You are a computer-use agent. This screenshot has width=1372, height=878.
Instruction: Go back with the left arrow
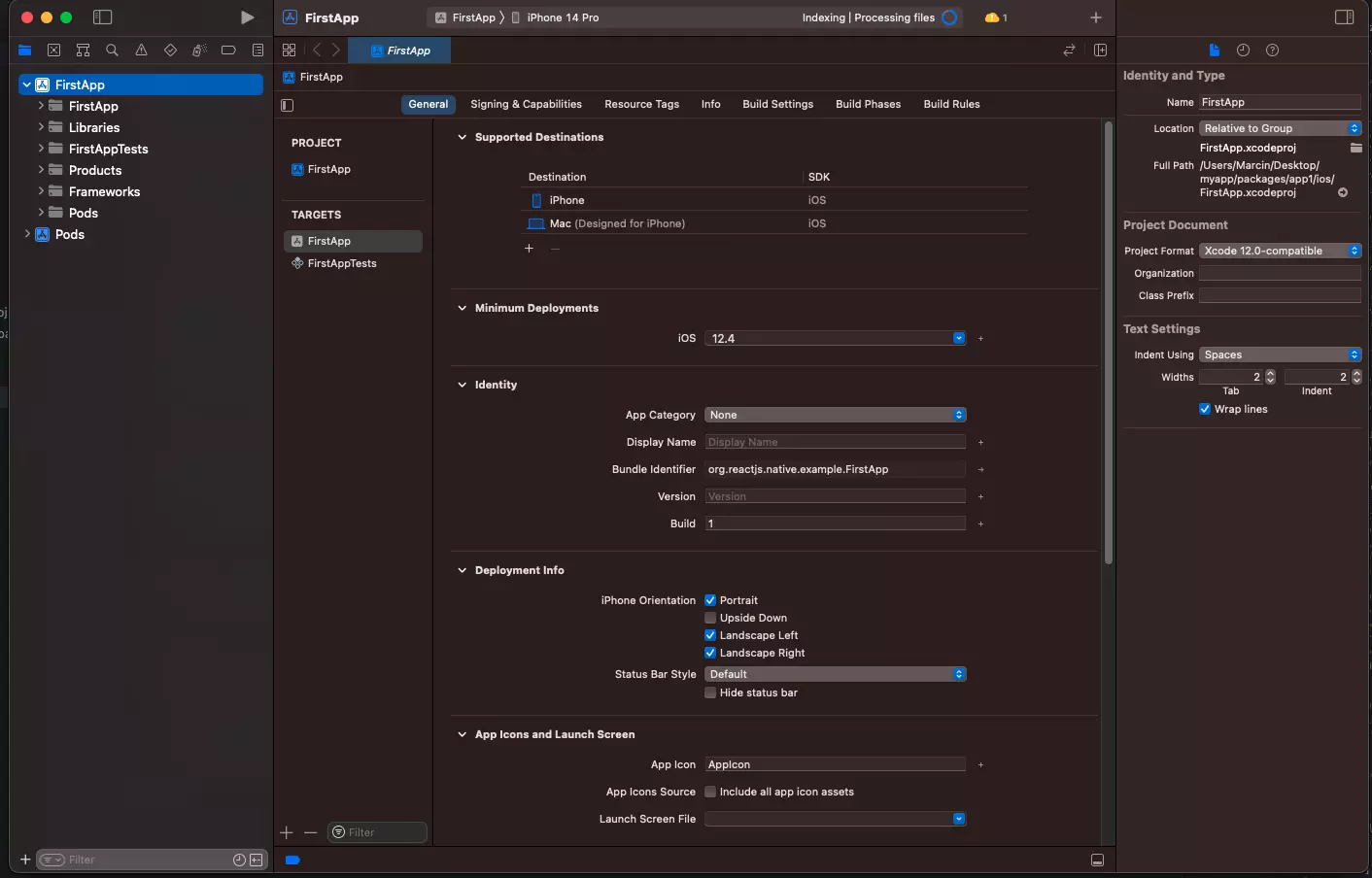click(317, 51)
